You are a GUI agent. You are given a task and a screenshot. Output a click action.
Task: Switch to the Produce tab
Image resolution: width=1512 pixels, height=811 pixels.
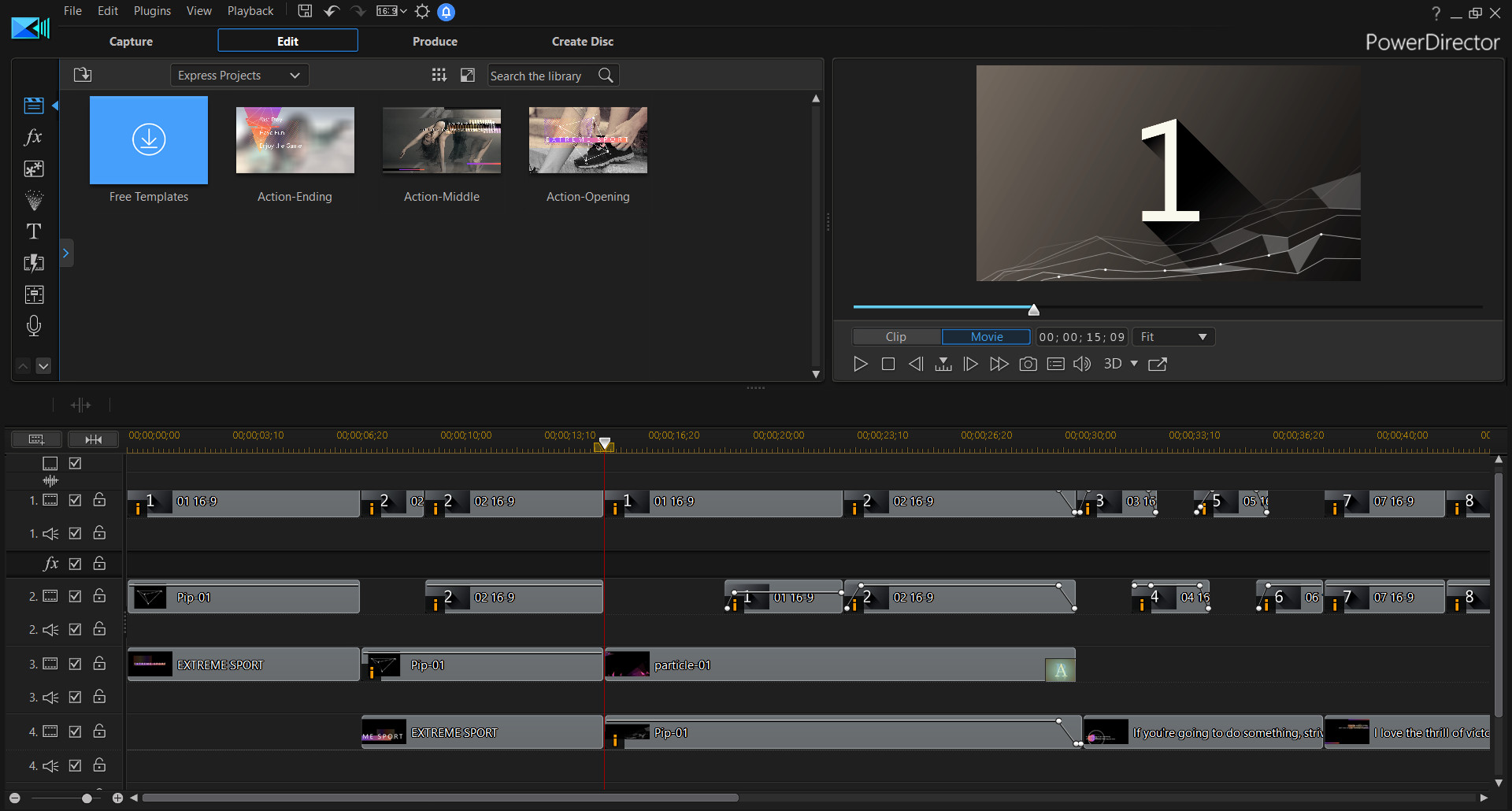pyautogui.click(x=435, y=41)
